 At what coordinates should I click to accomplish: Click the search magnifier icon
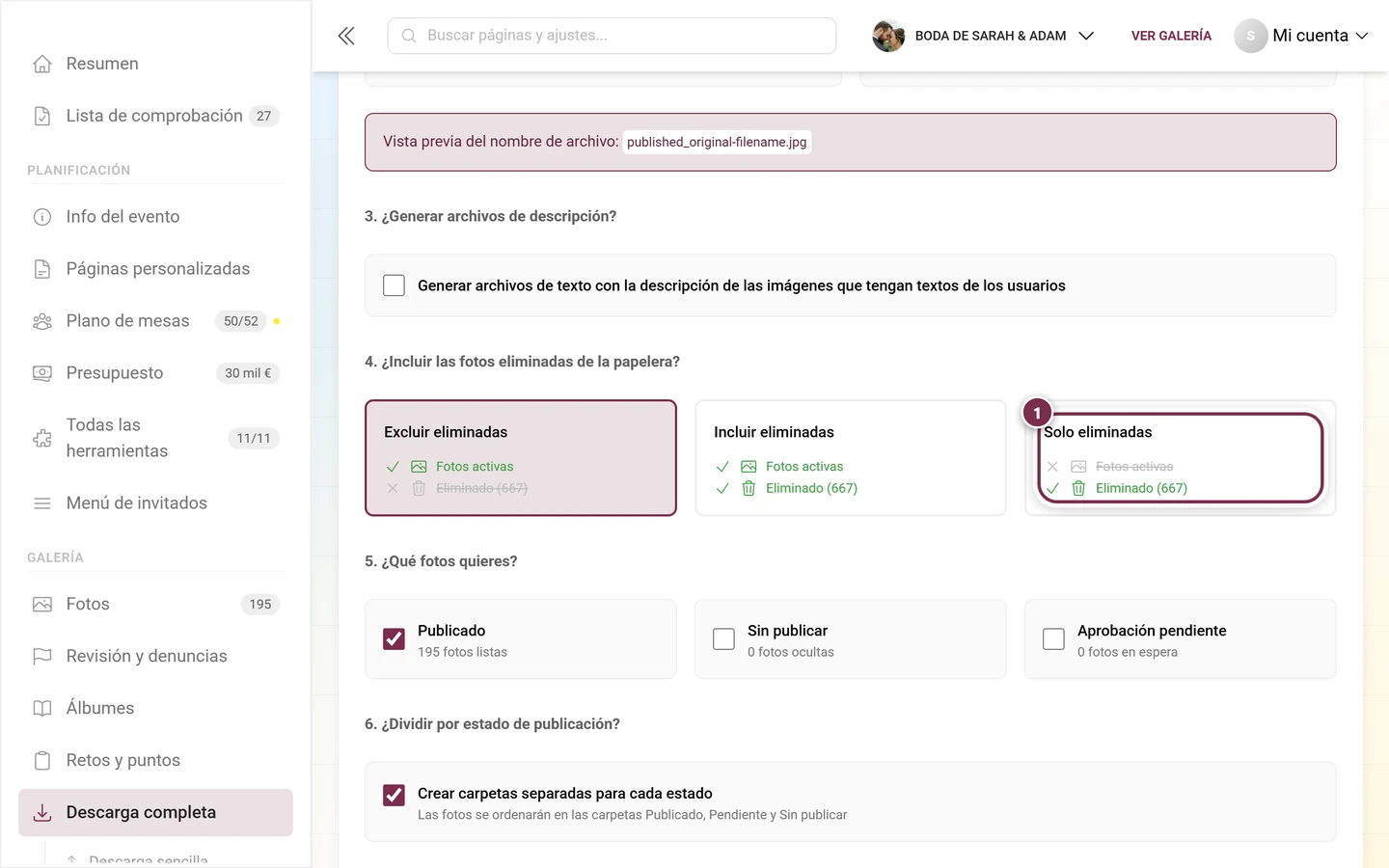coord(409,36)
